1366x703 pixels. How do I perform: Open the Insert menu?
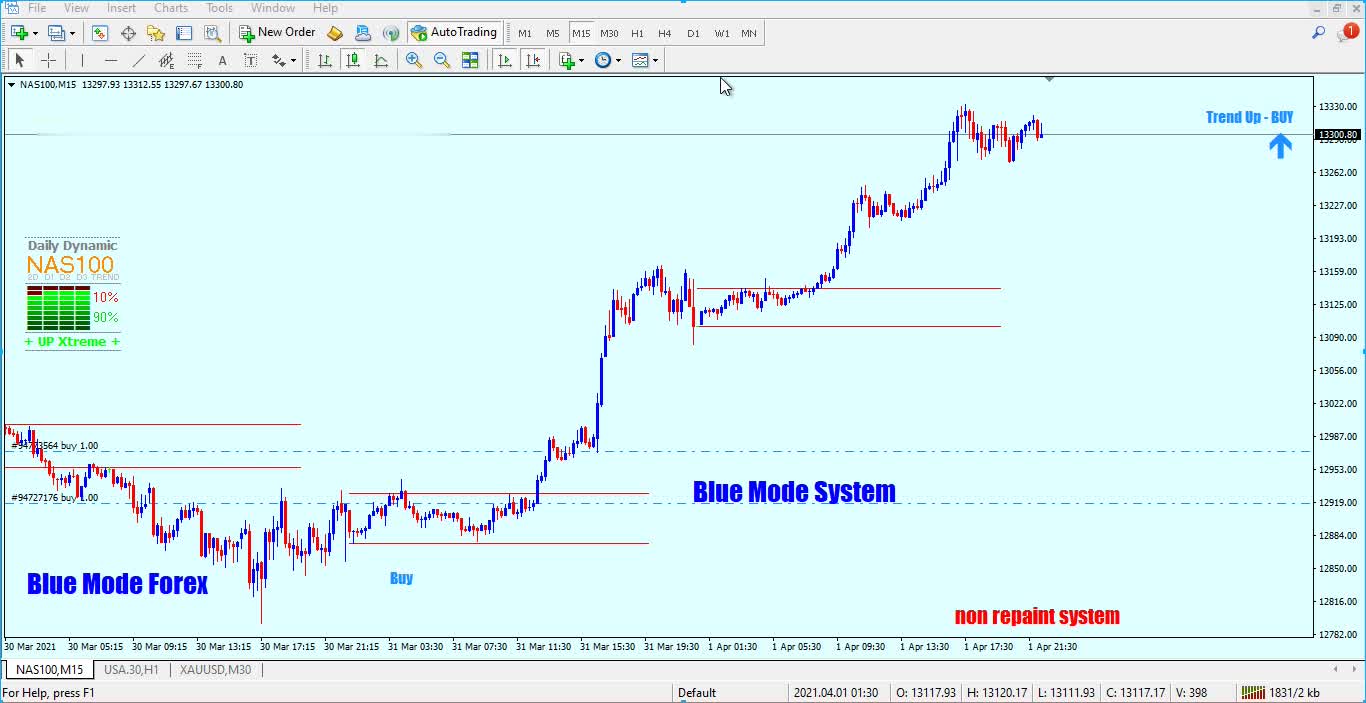[121, 8]
